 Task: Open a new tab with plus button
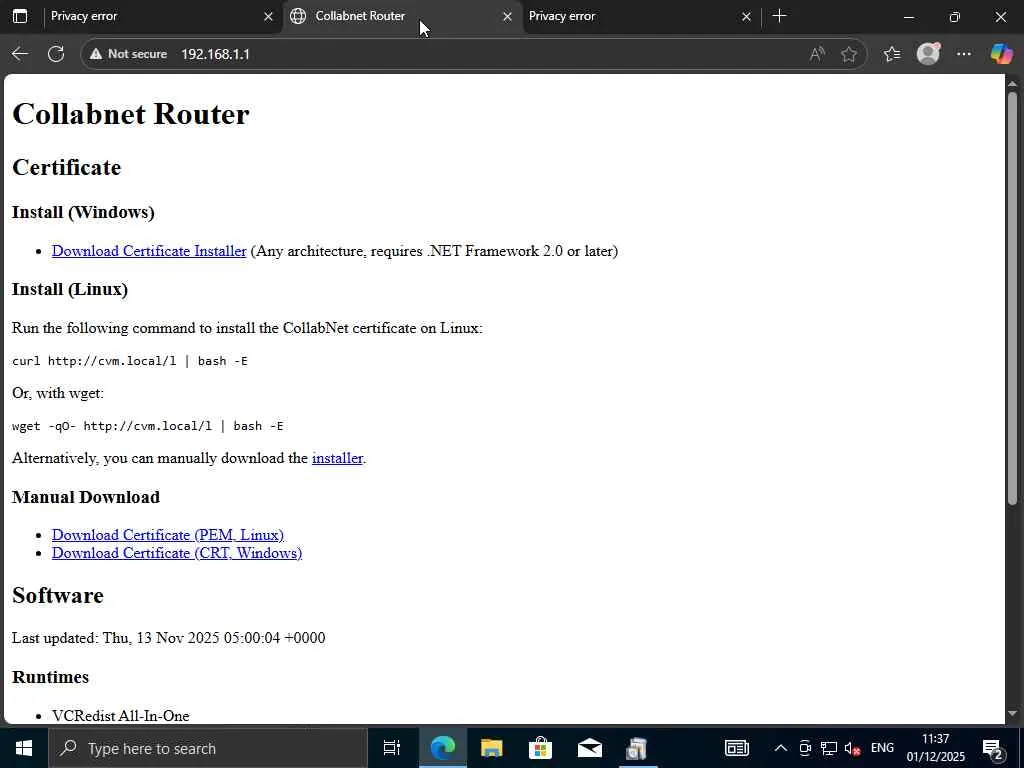coord(779,16)
